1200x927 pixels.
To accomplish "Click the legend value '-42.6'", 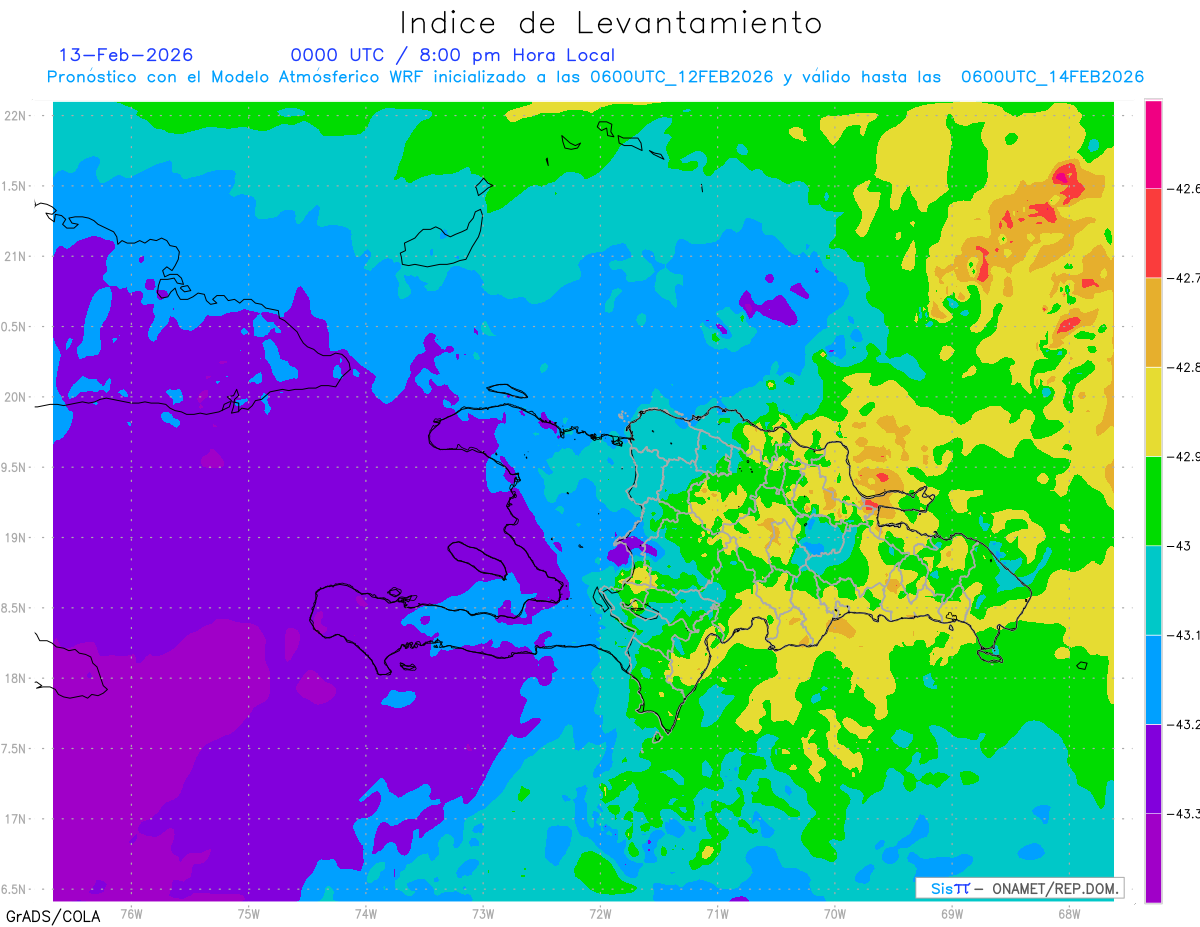I will 1182,189.
